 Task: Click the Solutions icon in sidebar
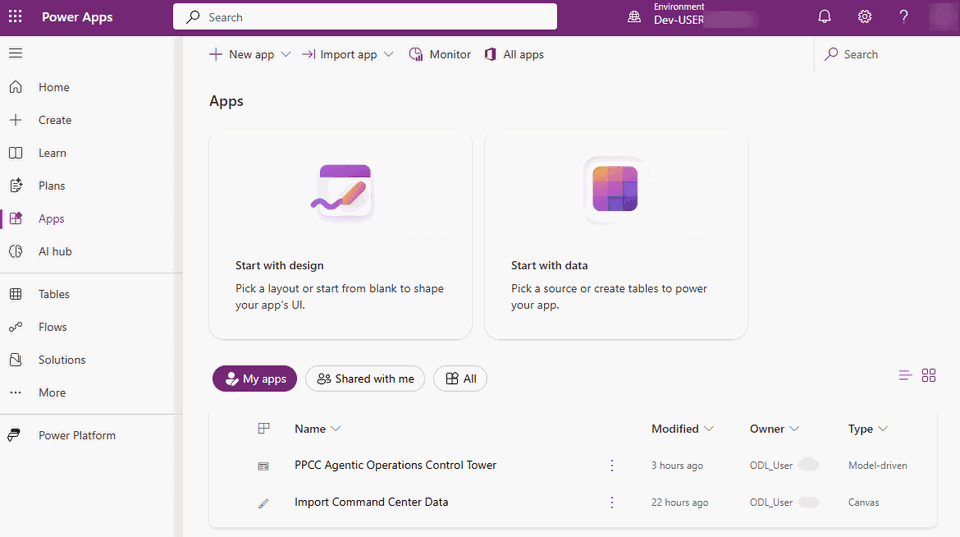(15, 360)
